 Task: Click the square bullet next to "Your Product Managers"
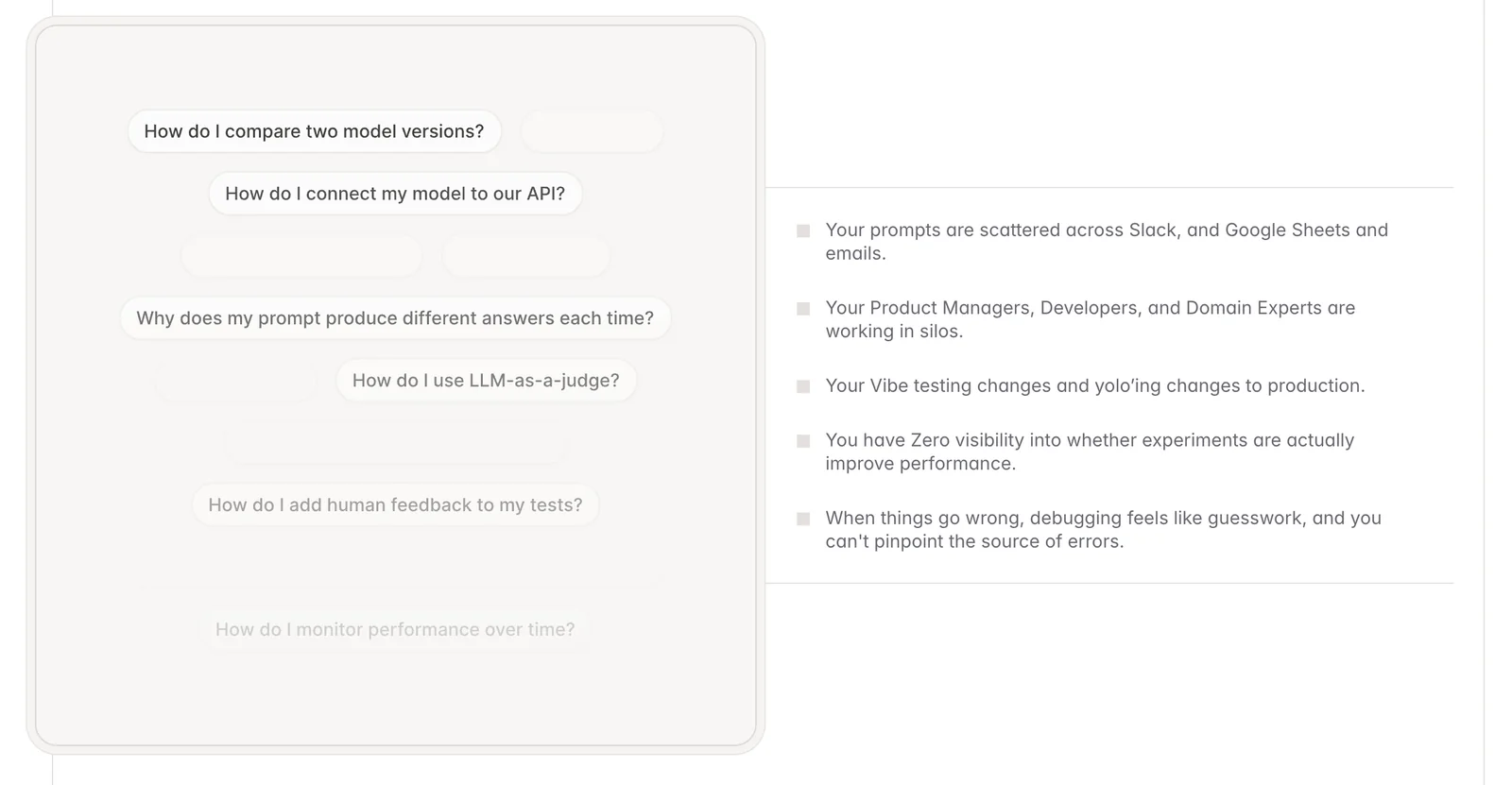(x=803, y=309)
